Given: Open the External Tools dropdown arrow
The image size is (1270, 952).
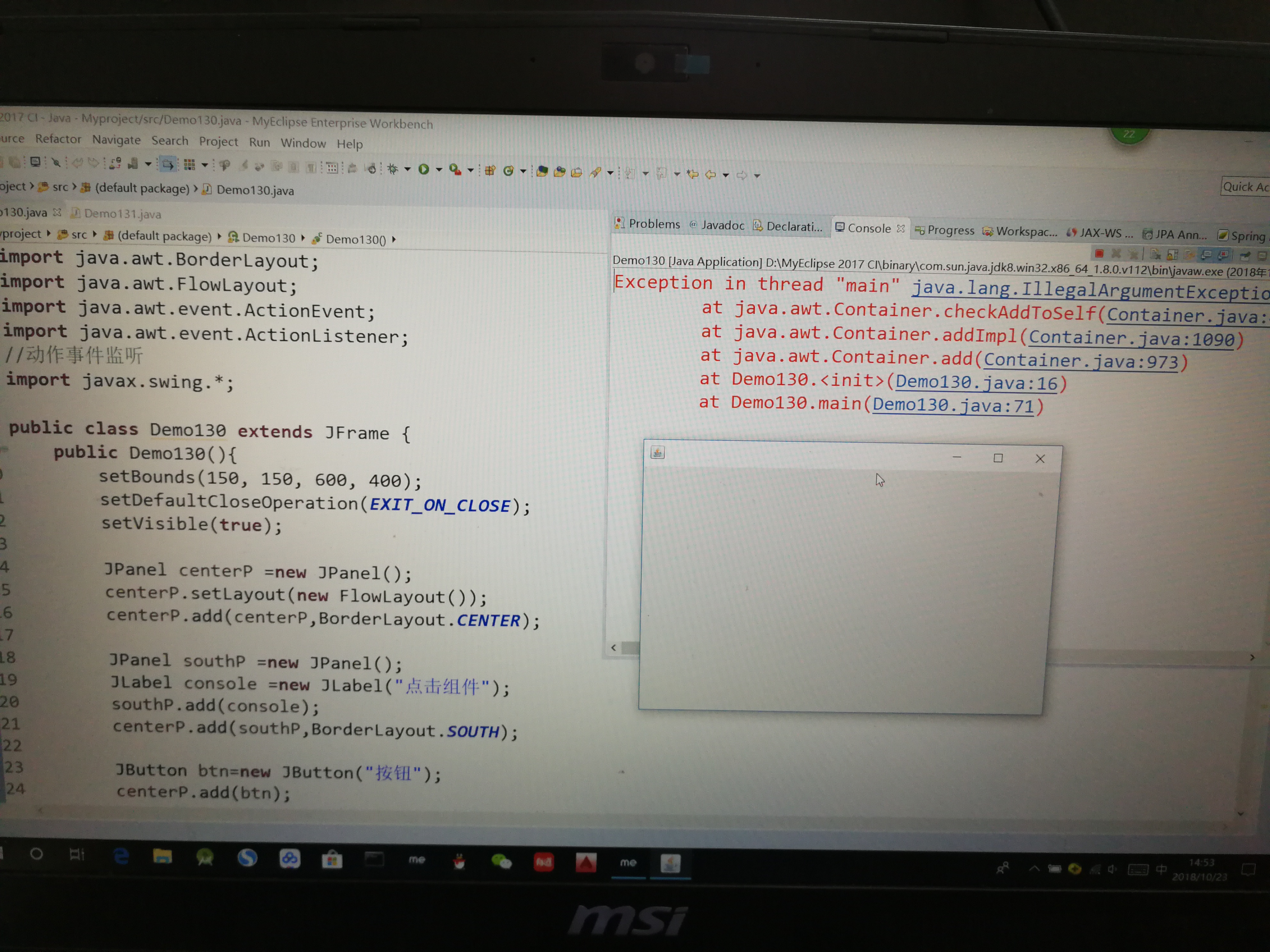Looking at the screenshot, I should (x=471, y=171).
